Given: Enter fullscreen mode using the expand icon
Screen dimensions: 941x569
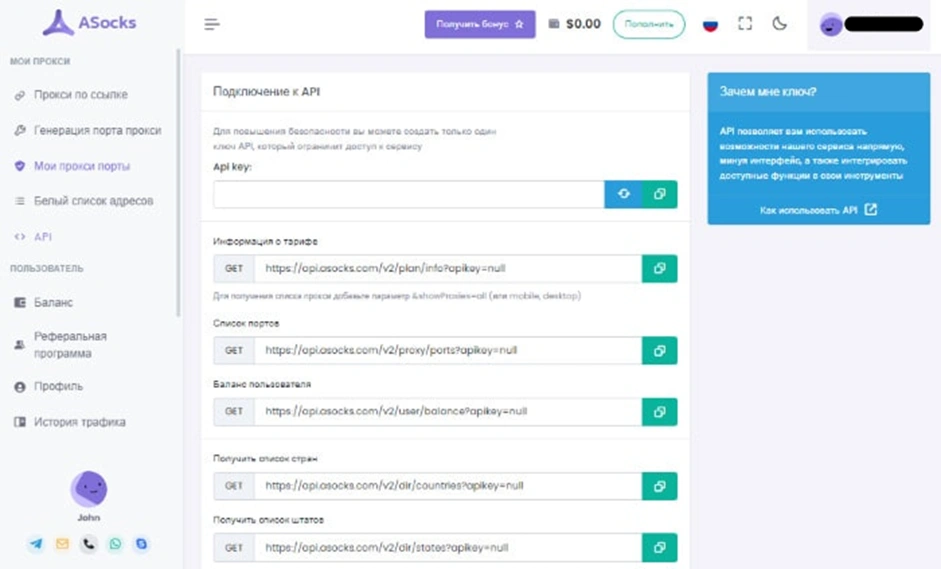Looking at the screenshot, I should pyautogui.click(x=745, y=24).
